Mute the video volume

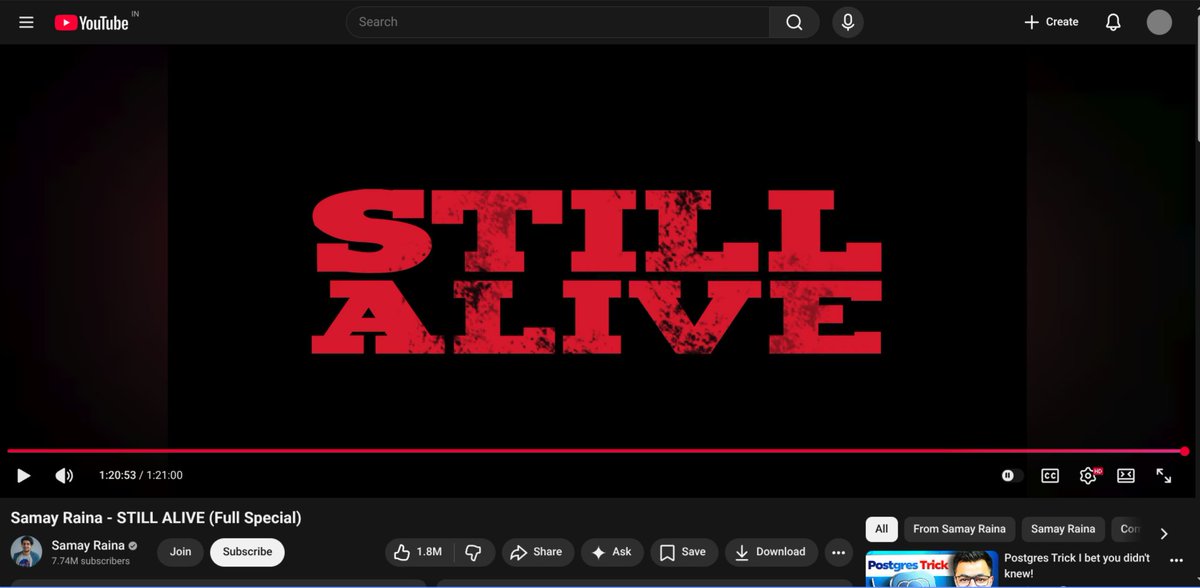[64, 476]
